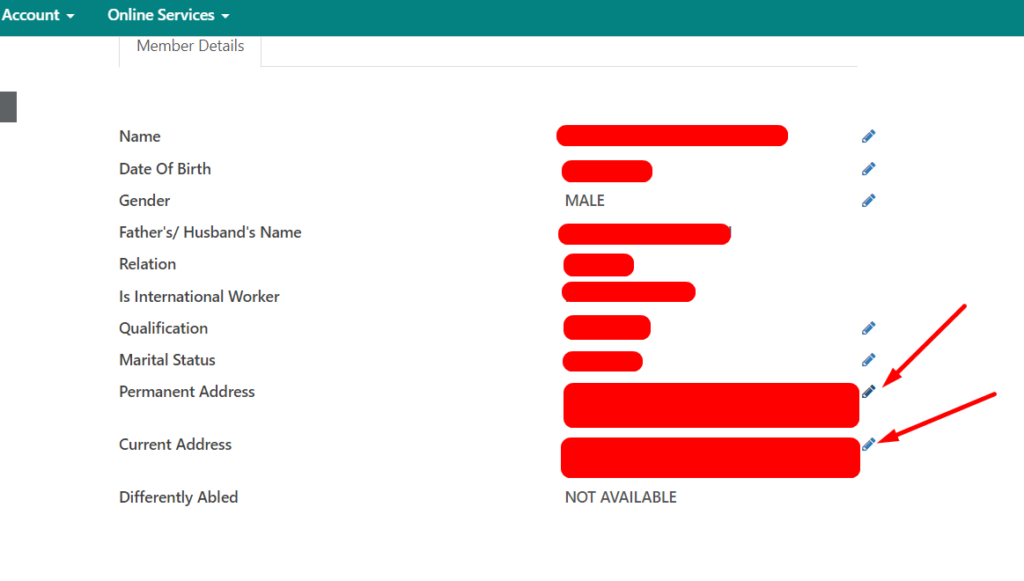The image size is (1024, 581).
Task: Click the Relation field label
Action: tap(147, 264)
